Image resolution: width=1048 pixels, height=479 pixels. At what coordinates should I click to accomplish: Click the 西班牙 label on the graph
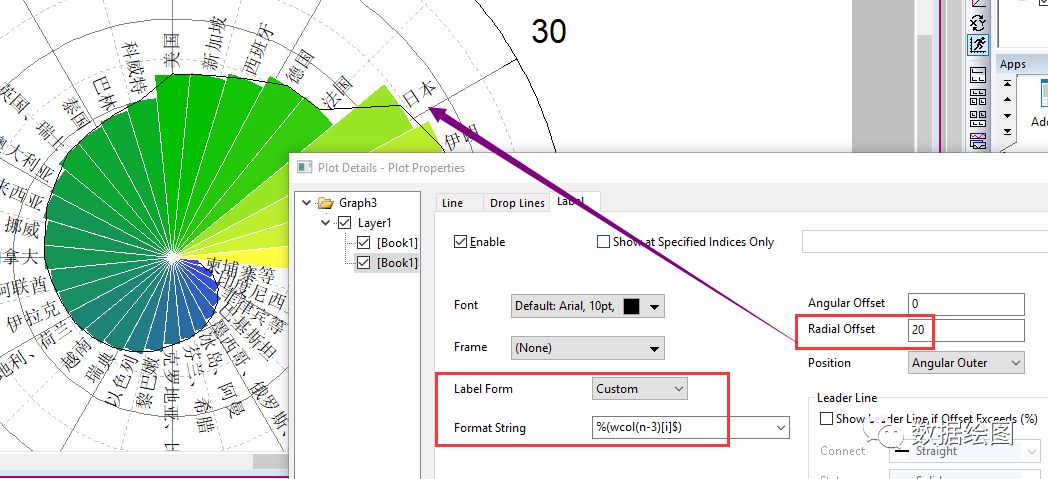click(259, 49)
